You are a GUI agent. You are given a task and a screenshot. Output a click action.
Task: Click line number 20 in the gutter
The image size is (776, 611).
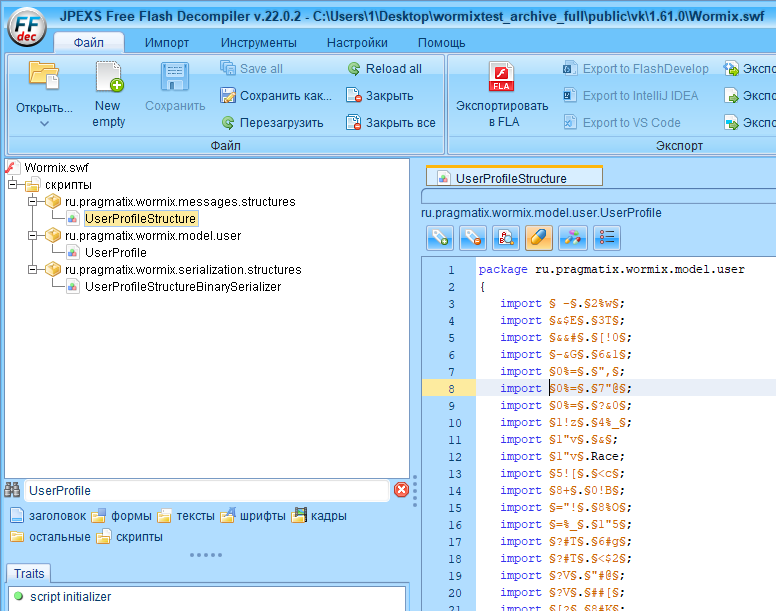point(454,593)
